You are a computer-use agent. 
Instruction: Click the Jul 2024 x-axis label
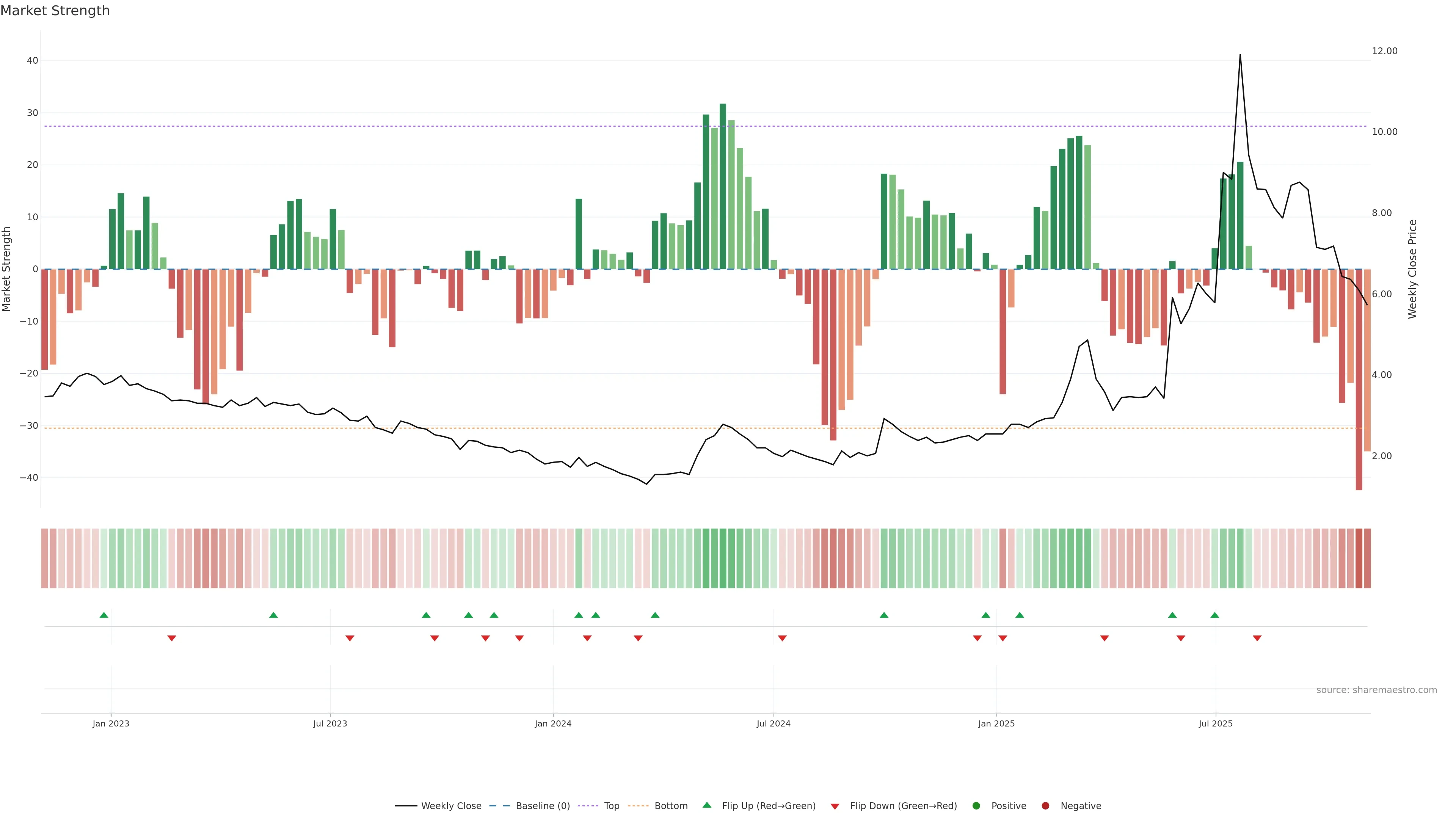point(773,723)
